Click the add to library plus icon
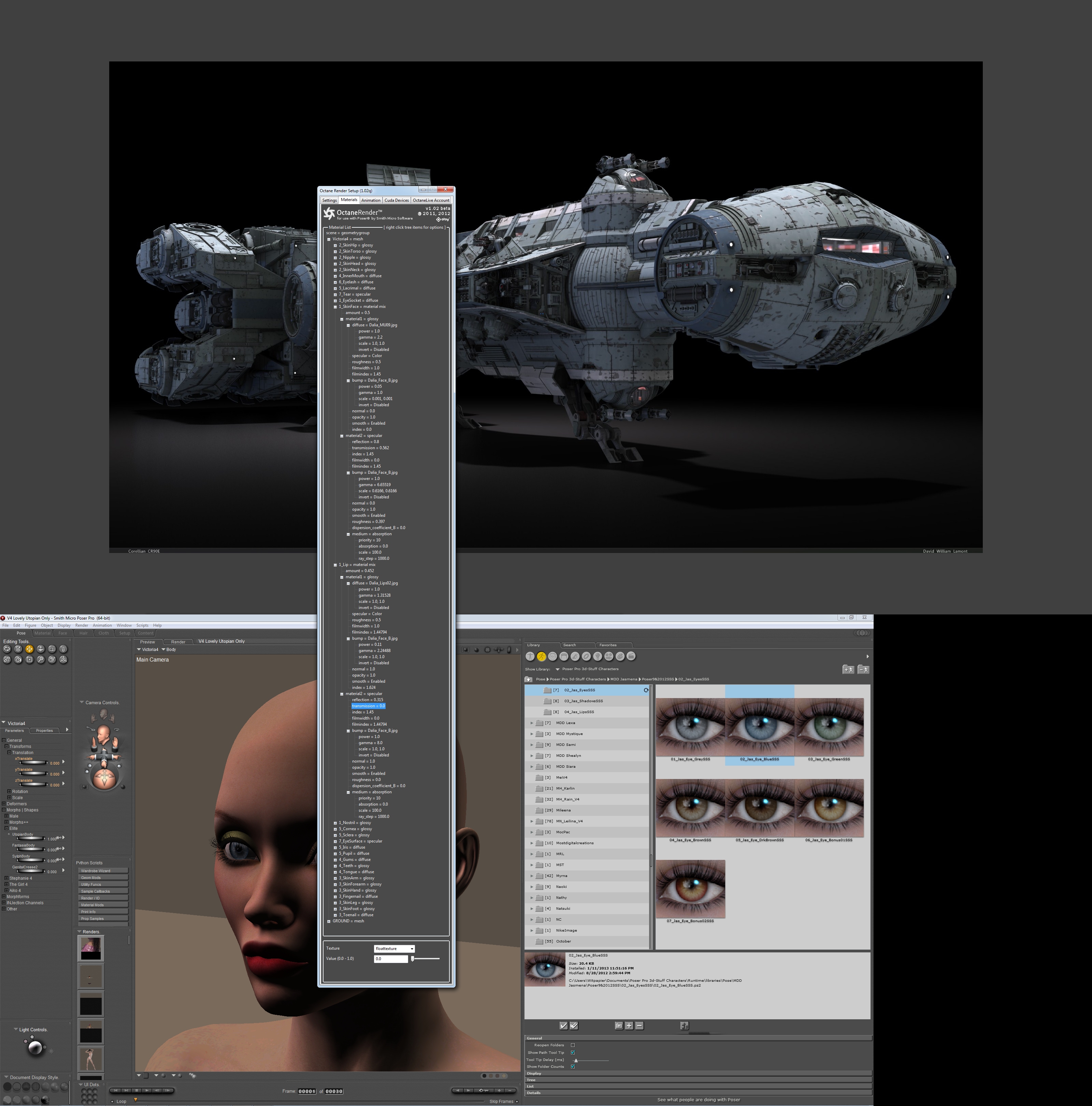Viewport: 1092px width, 1106px height. [x=629, y=1026]
